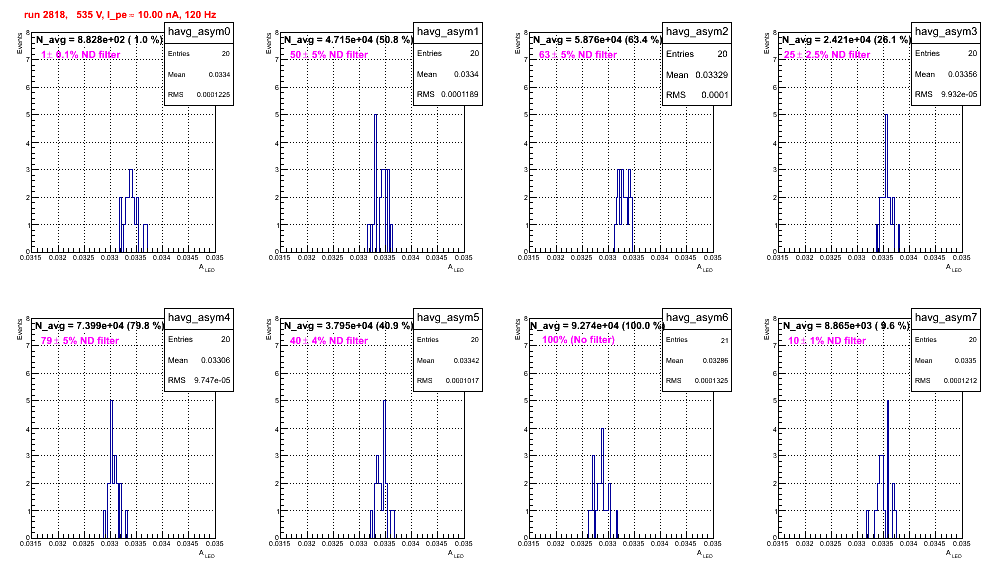Screen dimensions: 996x572
Task: Select the havg_asym5 histogram title
Action: (448, 317)
